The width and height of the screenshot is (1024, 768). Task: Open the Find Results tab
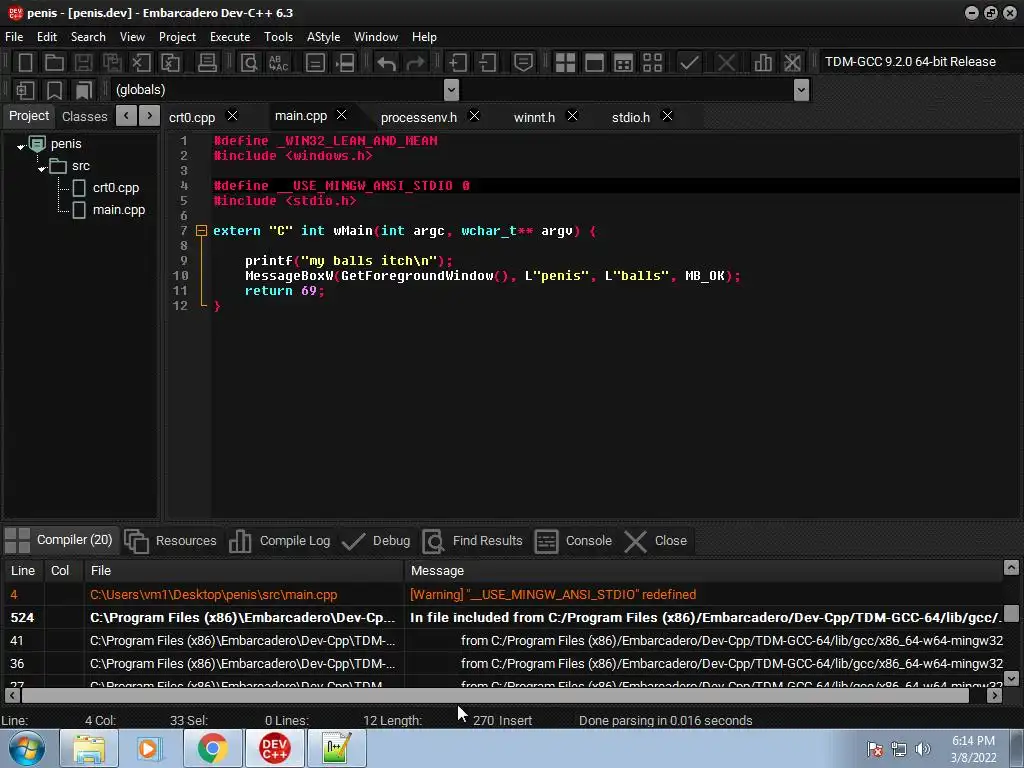[473, 541]
